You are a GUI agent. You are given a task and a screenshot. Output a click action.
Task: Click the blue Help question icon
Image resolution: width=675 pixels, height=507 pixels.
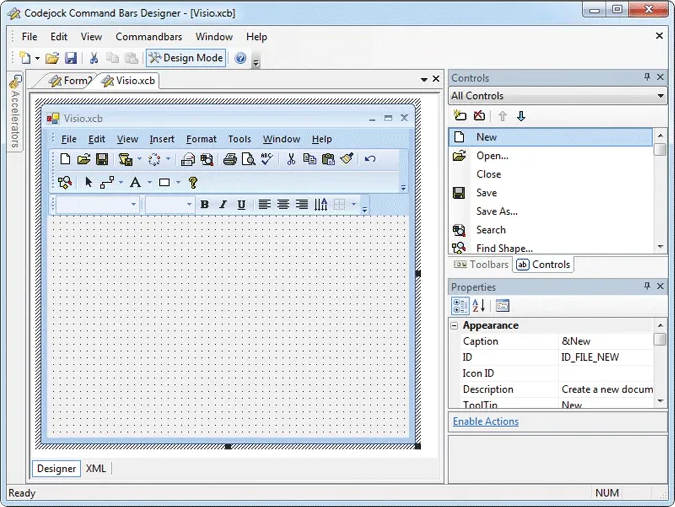coord(240,58)
